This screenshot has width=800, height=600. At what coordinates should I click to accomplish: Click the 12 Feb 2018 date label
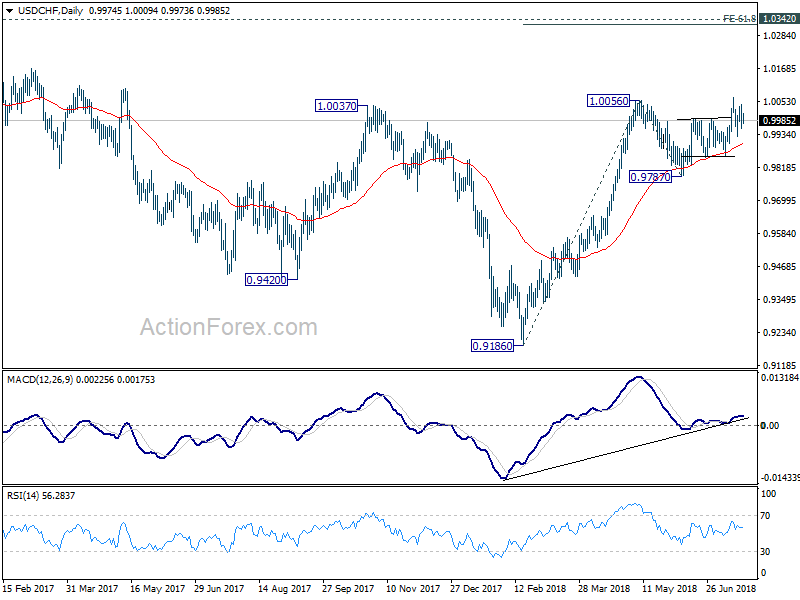coord(540,588)
